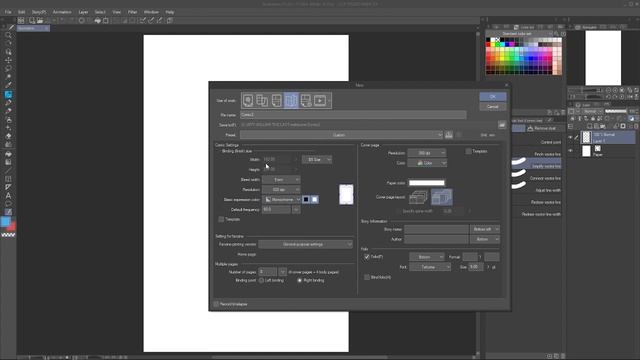
Task: Click the black drawing color swatch beside Monochrome
Action: pyautogui.click(x=306, y=200)
